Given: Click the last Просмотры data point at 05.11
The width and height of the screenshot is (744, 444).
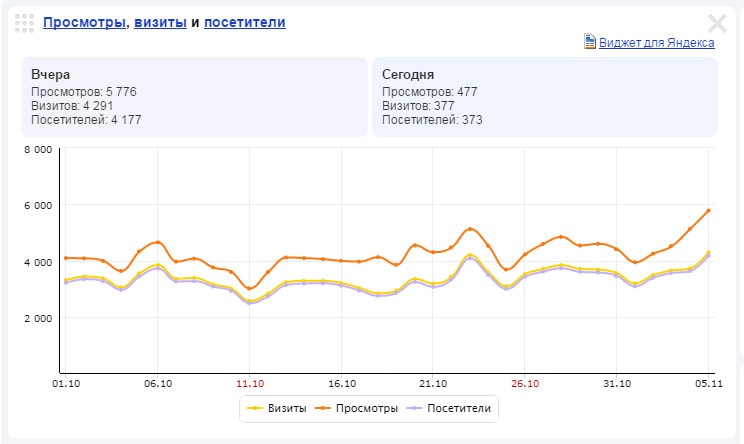Looking at the screenshot, I should [708, 211].
